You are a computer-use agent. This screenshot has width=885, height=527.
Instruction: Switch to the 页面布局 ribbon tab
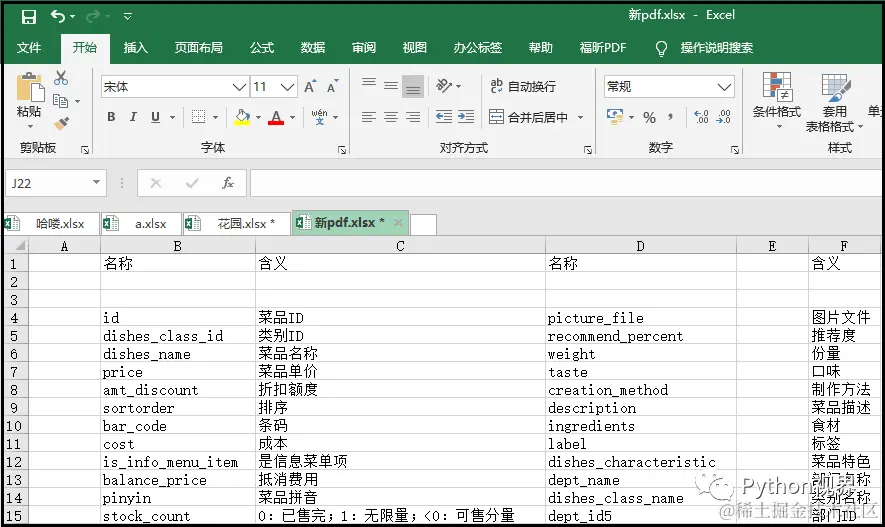[x=198, y=48]
